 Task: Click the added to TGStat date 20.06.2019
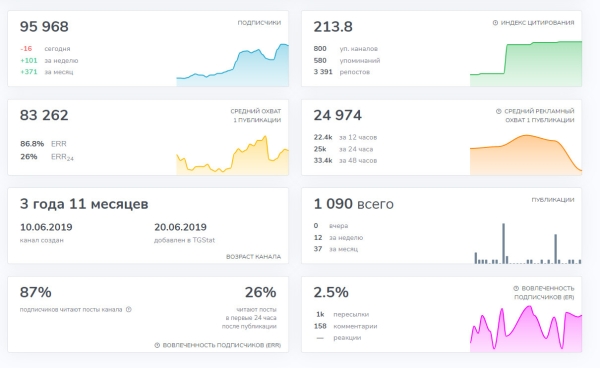coord(180,227)
